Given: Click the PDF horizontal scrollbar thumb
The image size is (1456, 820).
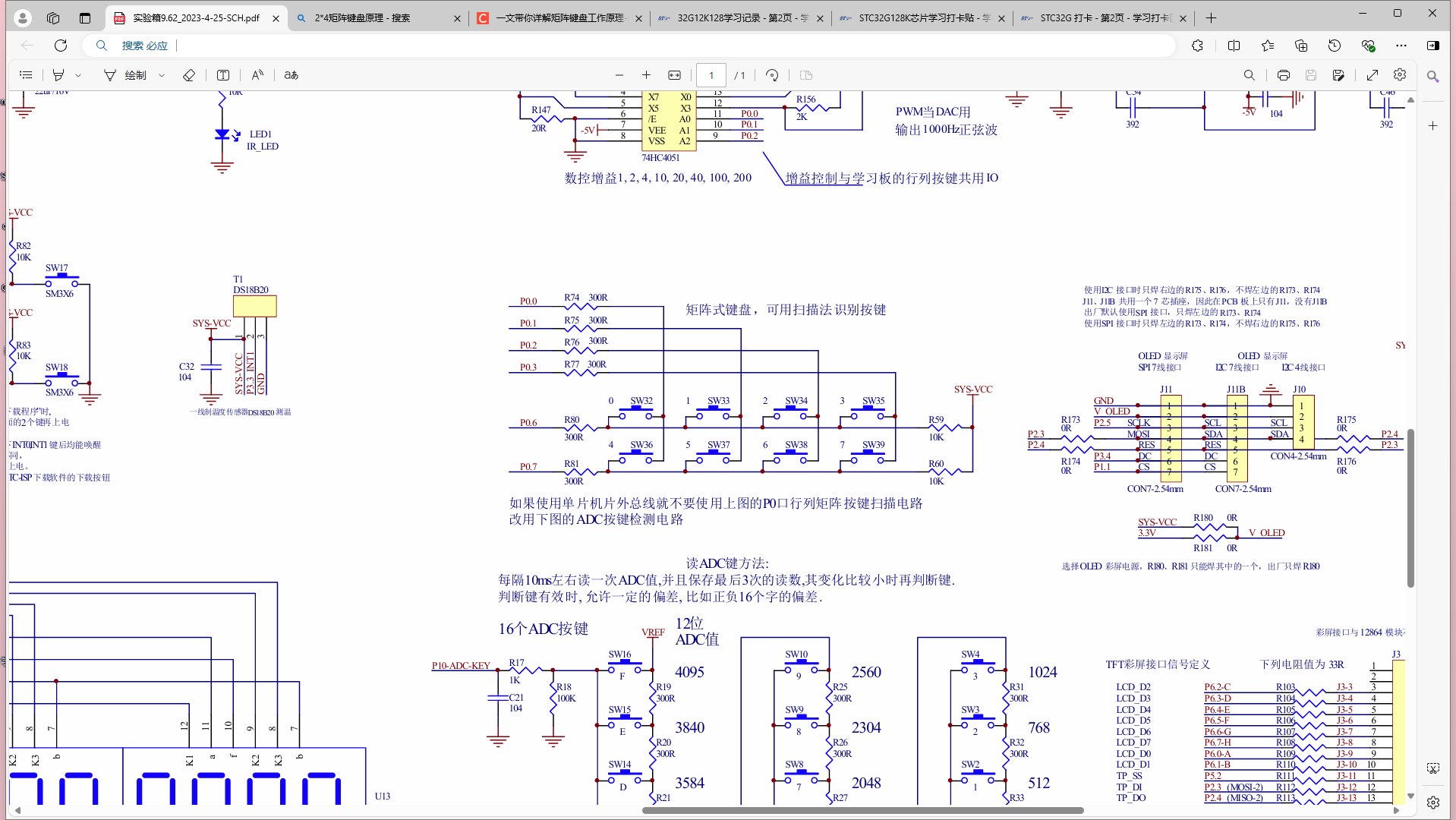Looking at the screenshot, I should [863, 810].
